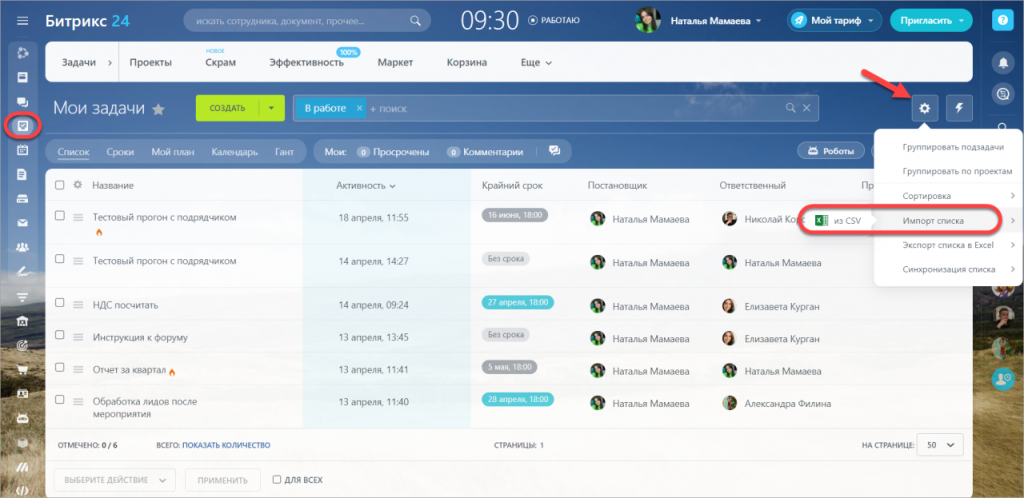
Task: Open the gear settings menu button
Action: coord(924,108)
